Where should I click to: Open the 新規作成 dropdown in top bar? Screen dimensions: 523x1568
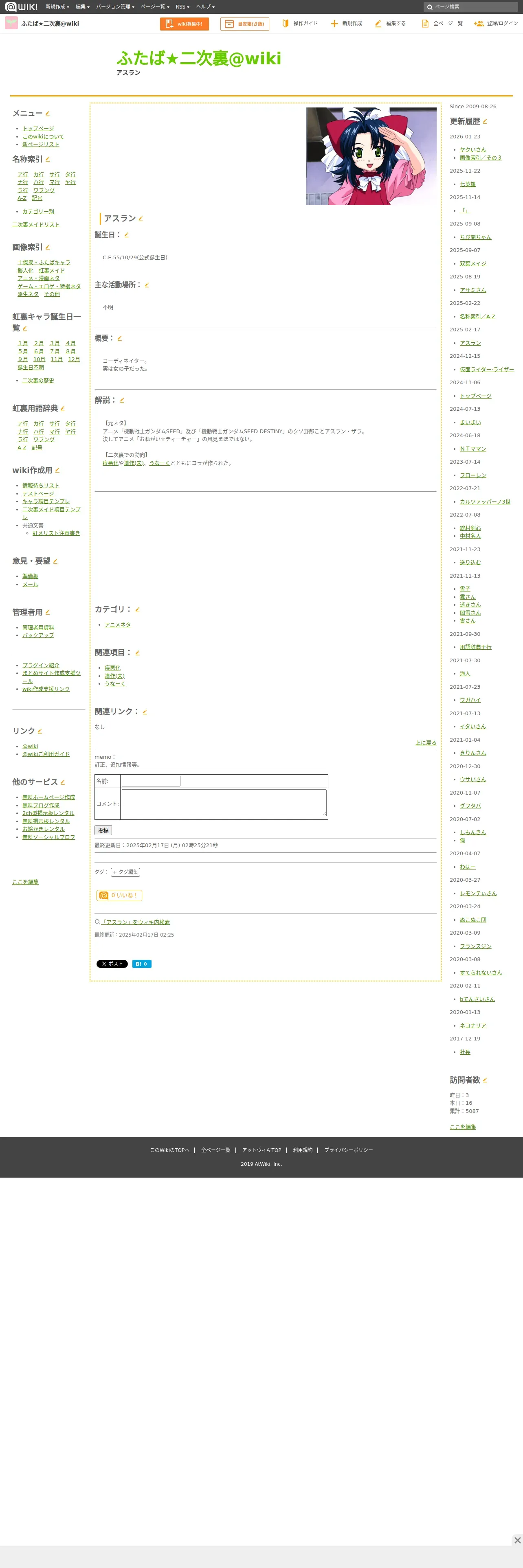(57, 7)
